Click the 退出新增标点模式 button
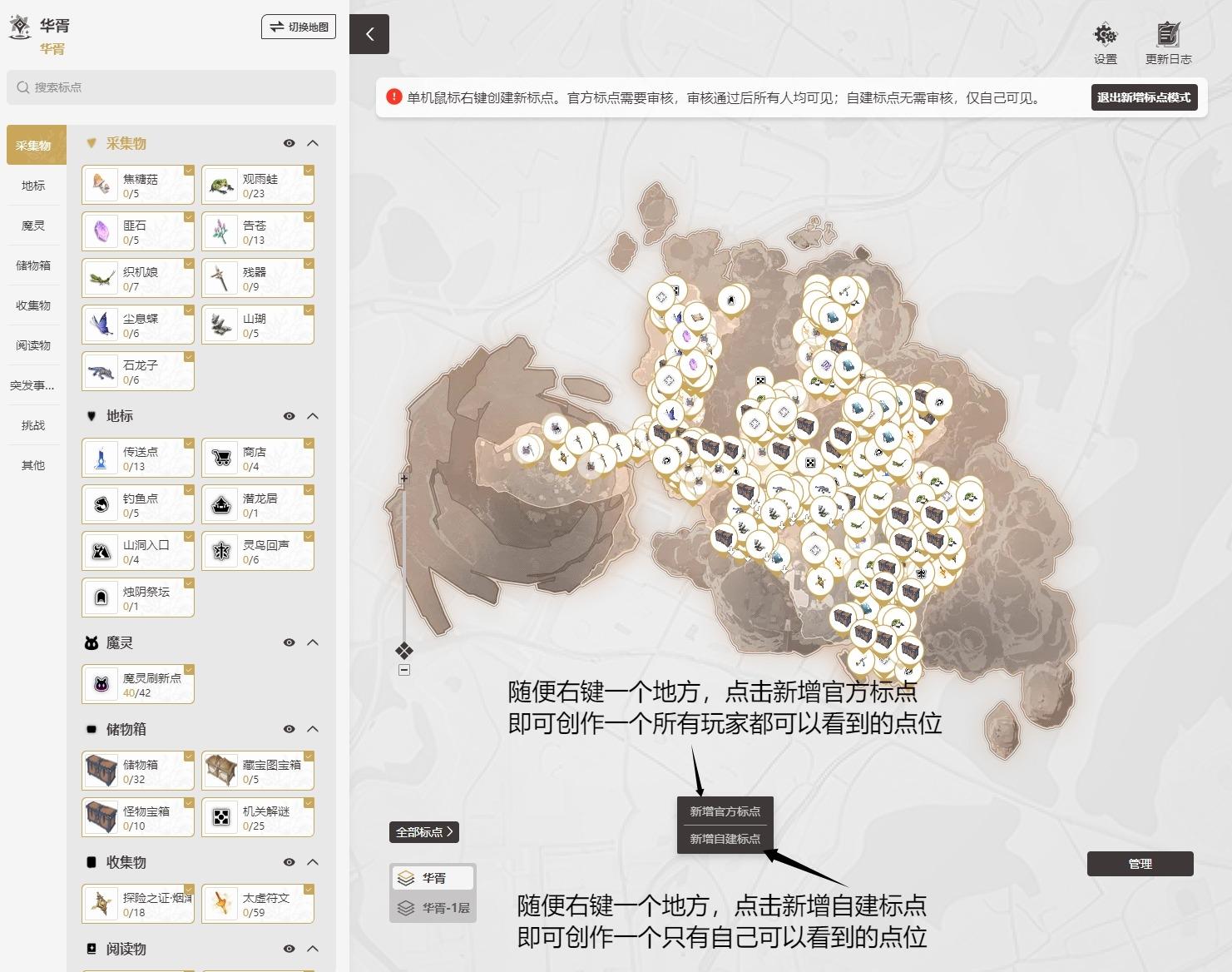The image size is (1232, 972). tap(1143, 97)
